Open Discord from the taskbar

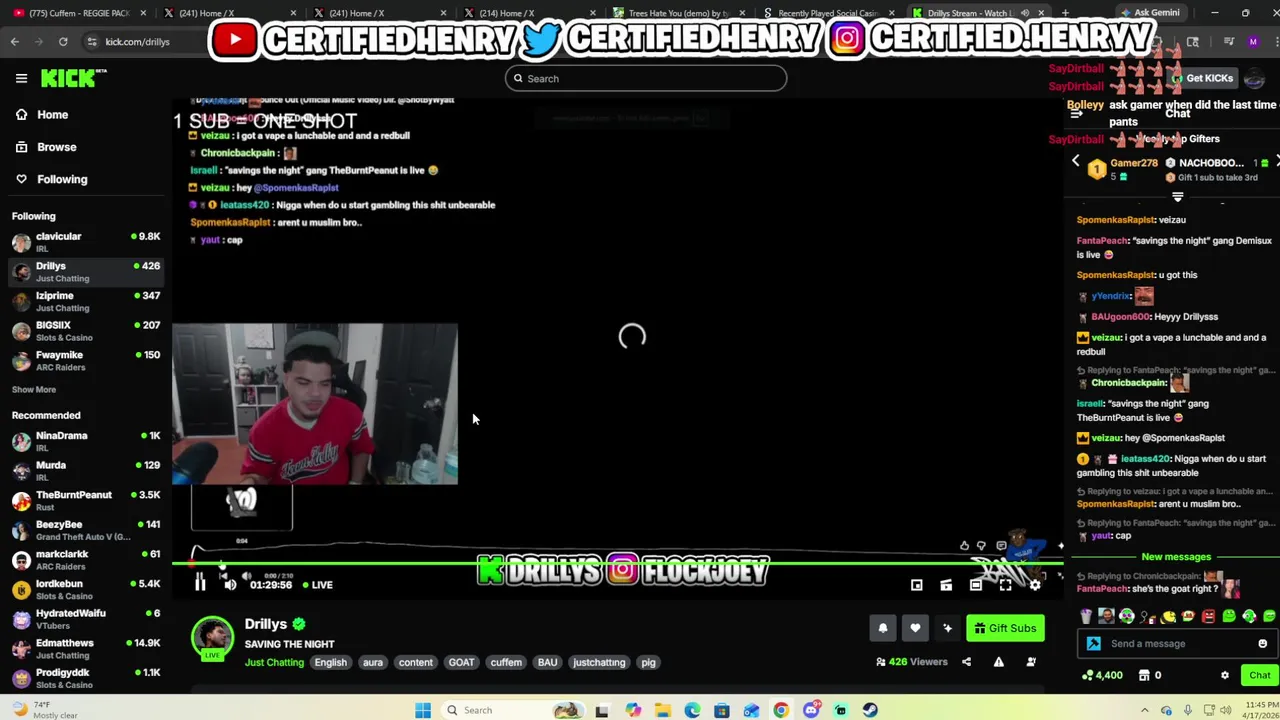tap(811, 710)
